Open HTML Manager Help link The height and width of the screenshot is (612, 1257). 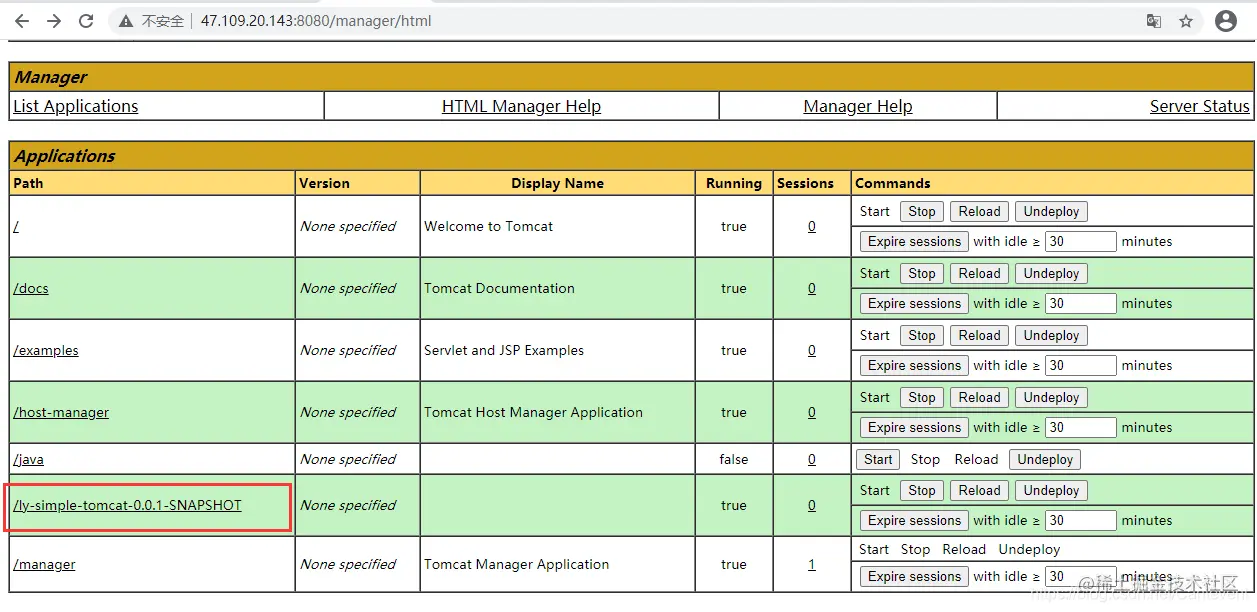coord(521,106)
